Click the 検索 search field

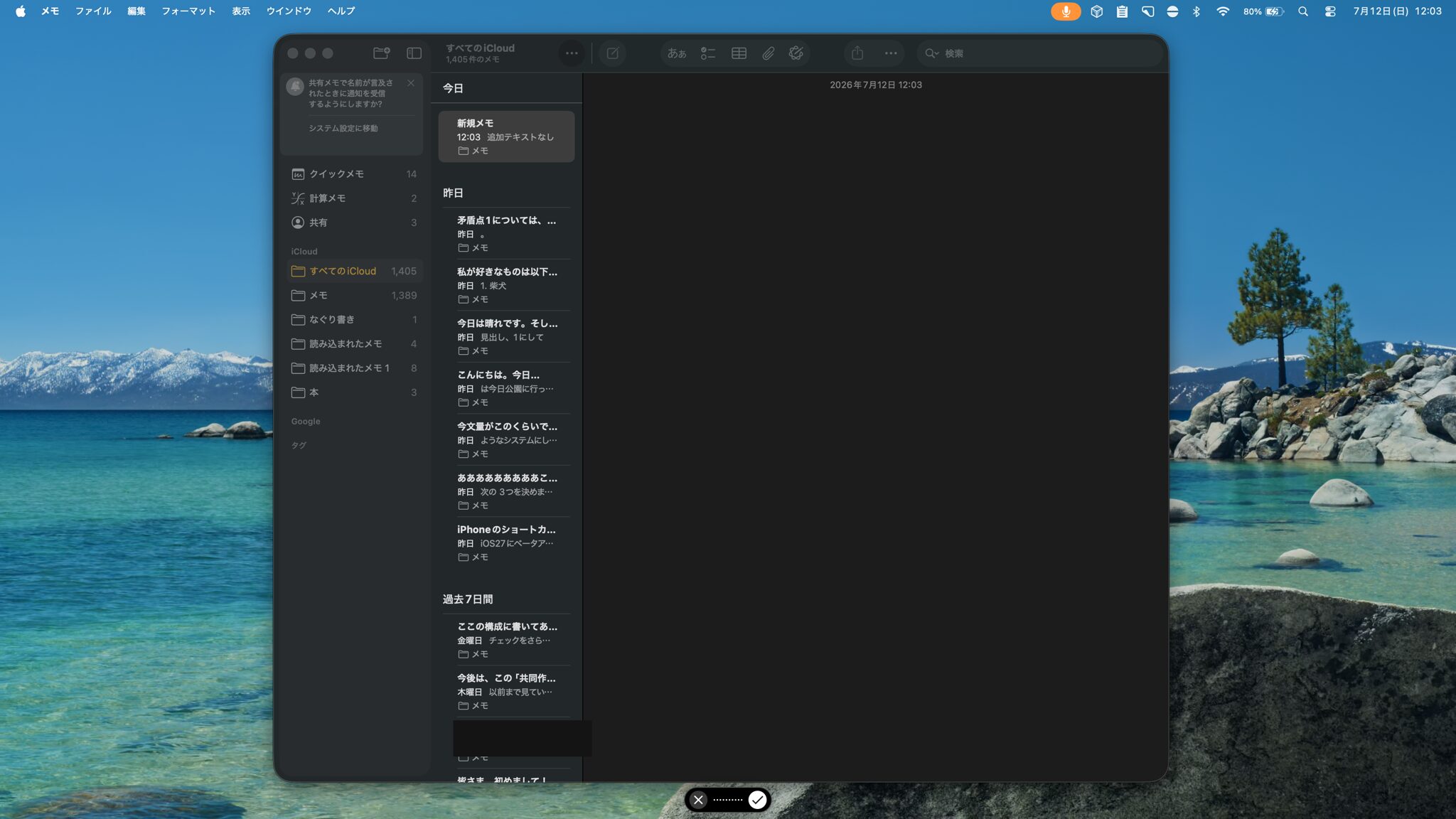(1038, 53)
